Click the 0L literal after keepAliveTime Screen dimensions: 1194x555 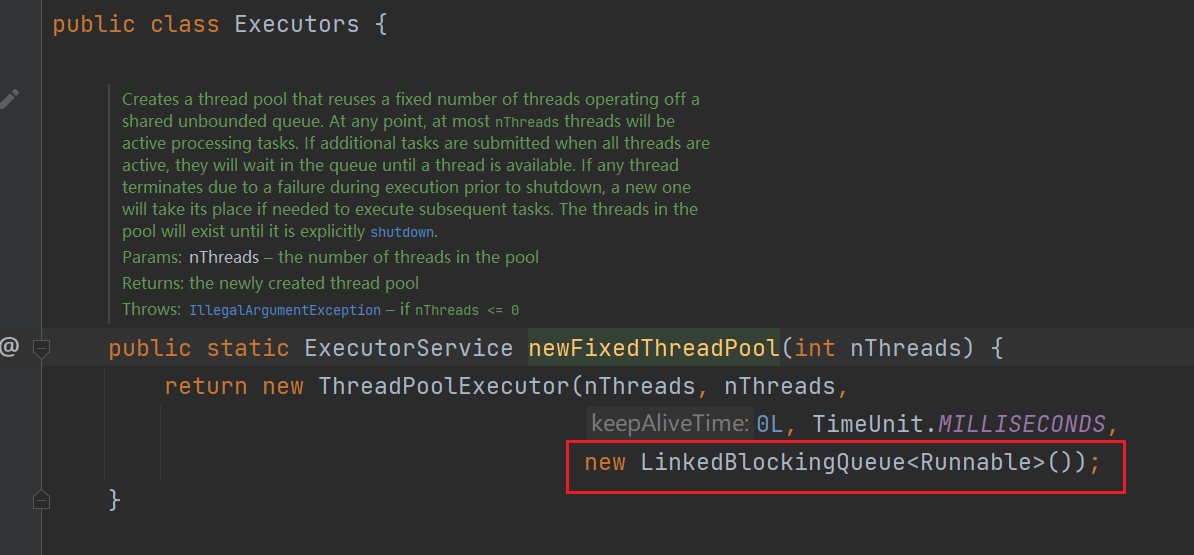769,424
